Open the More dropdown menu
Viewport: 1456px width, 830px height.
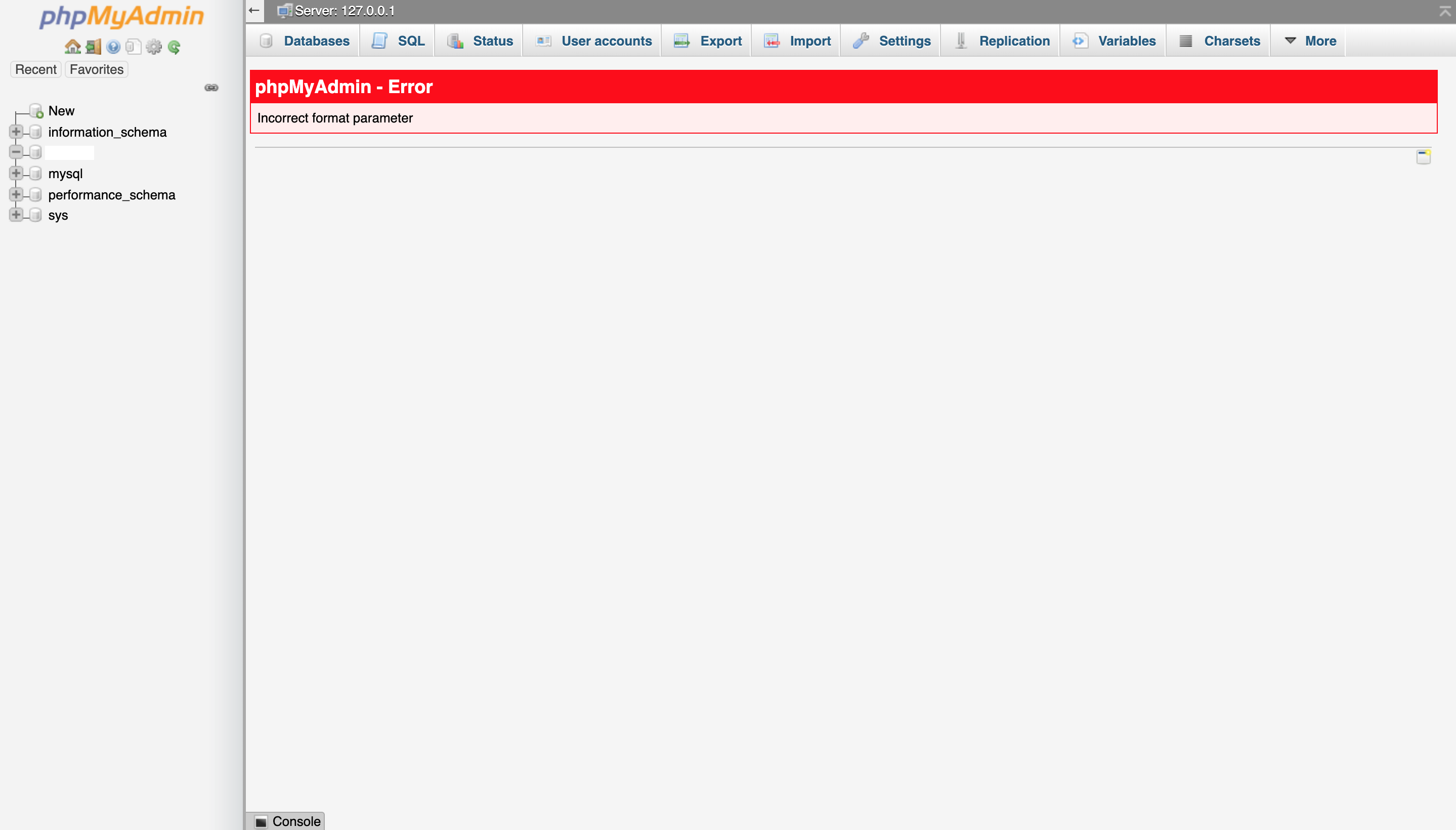coord(1321,40)
